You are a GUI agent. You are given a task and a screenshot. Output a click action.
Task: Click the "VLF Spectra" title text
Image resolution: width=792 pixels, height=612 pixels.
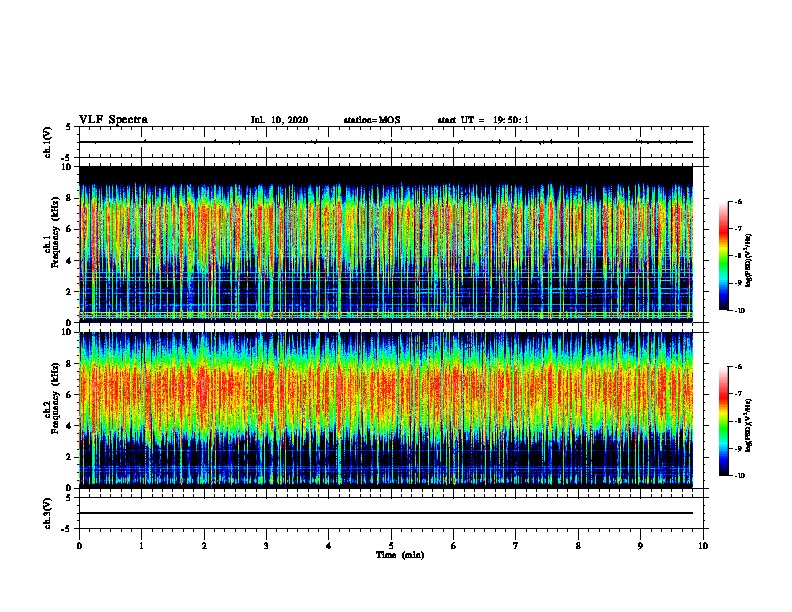[113, 120]
